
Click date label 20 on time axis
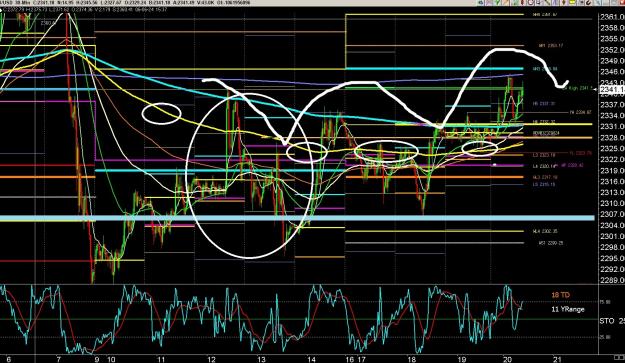[x=508, y=359]
